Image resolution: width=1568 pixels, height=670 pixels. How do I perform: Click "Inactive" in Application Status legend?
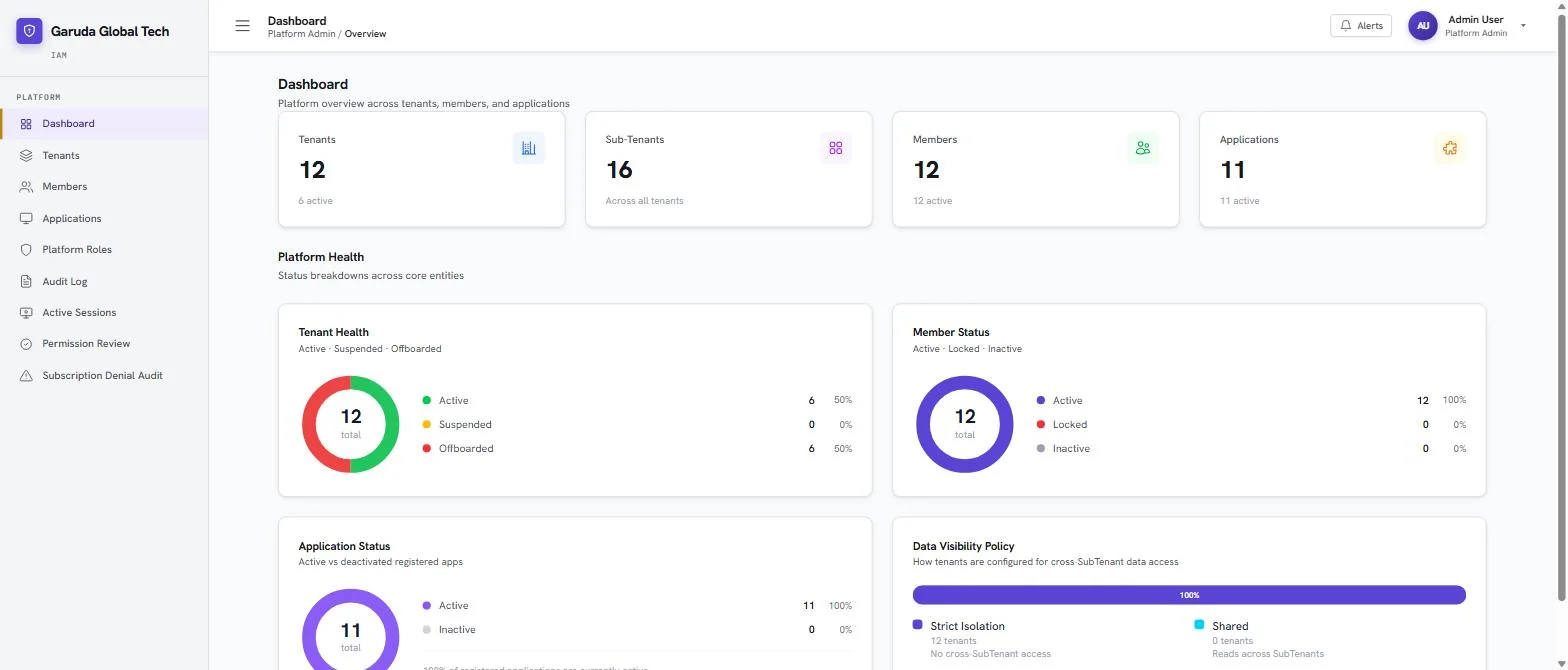457,630
